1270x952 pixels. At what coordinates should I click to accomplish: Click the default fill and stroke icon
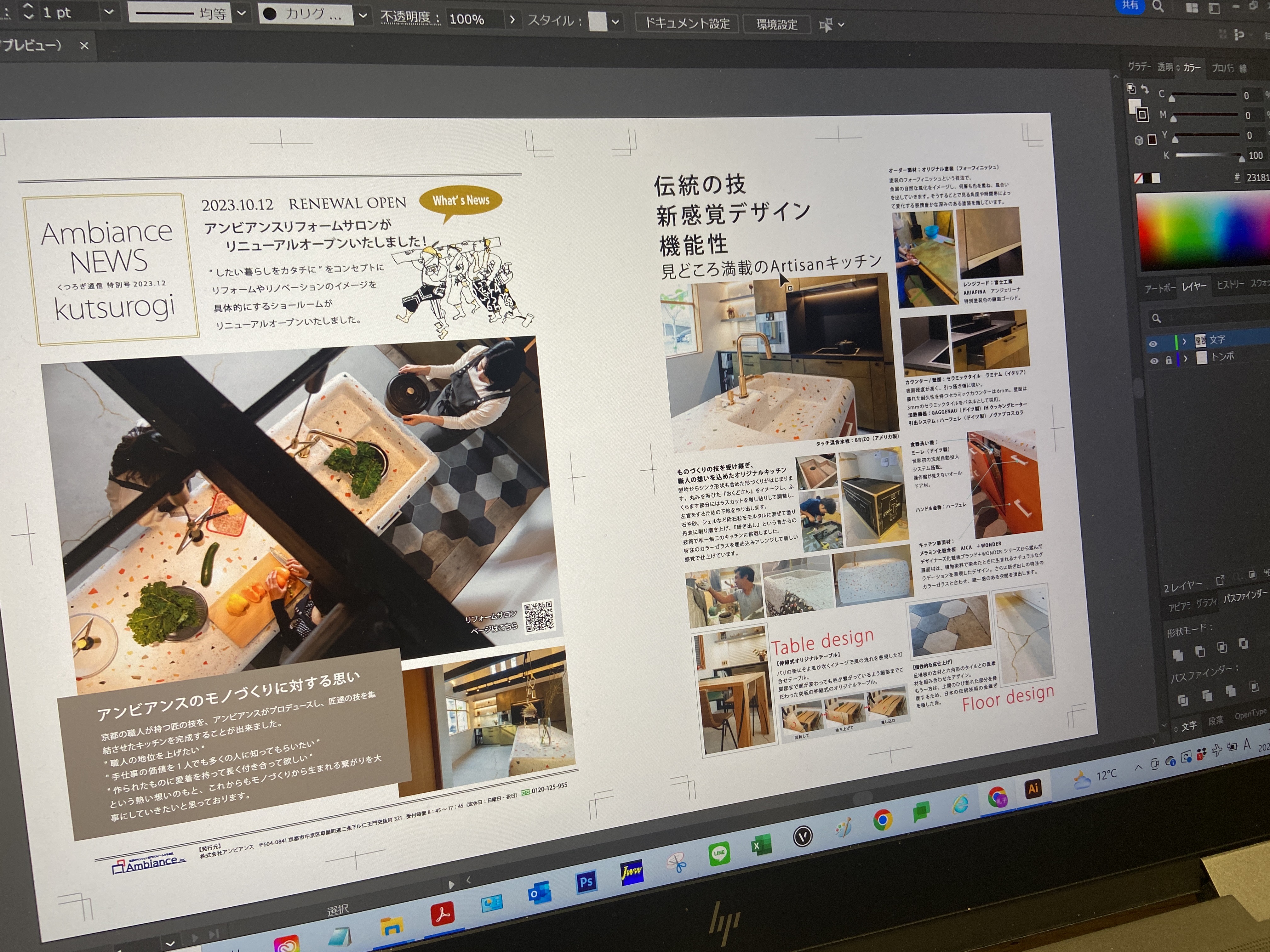(x=1130, y=88)
